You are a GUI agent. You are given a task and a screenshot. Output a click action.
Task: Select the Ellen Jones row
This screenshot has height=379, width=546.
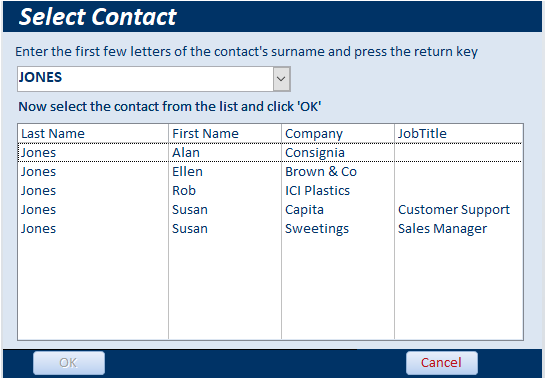tap(270, 171)
